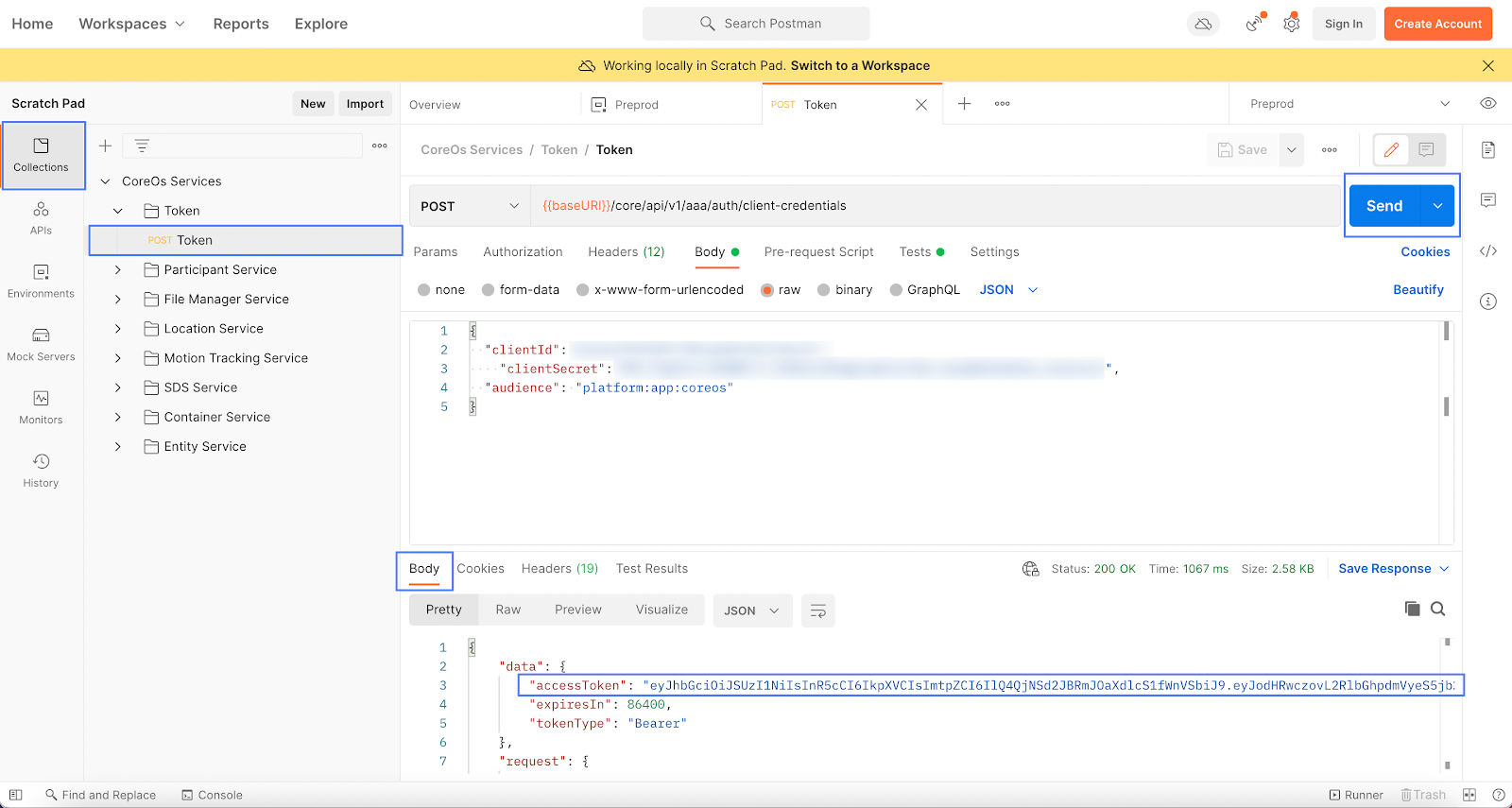This screenshot has height=808, width=1512.
Task: Click the cloud offline sync icon
Action: pyautogui.click(x=1203, y=24)
